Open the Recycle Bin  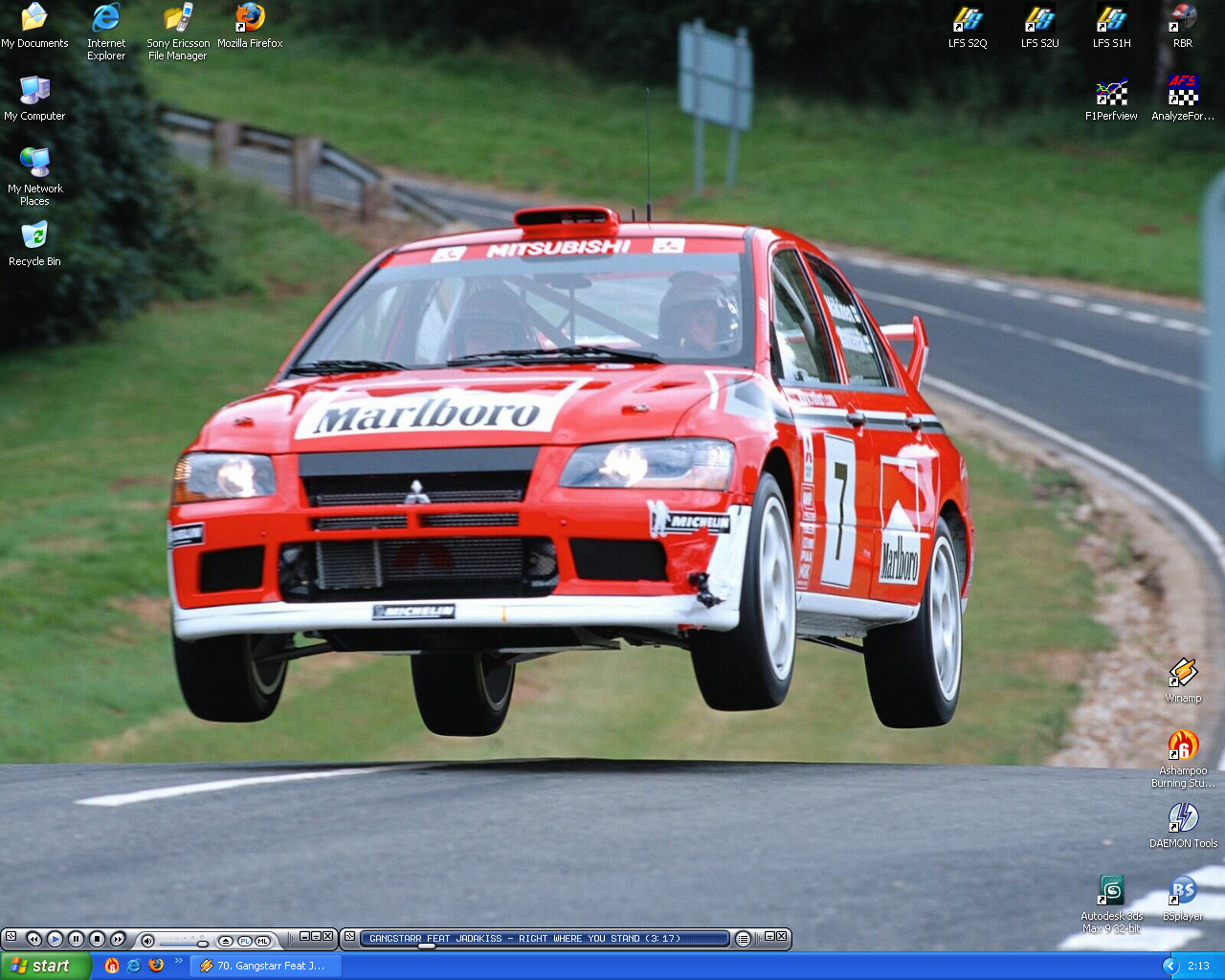point(34,244)
